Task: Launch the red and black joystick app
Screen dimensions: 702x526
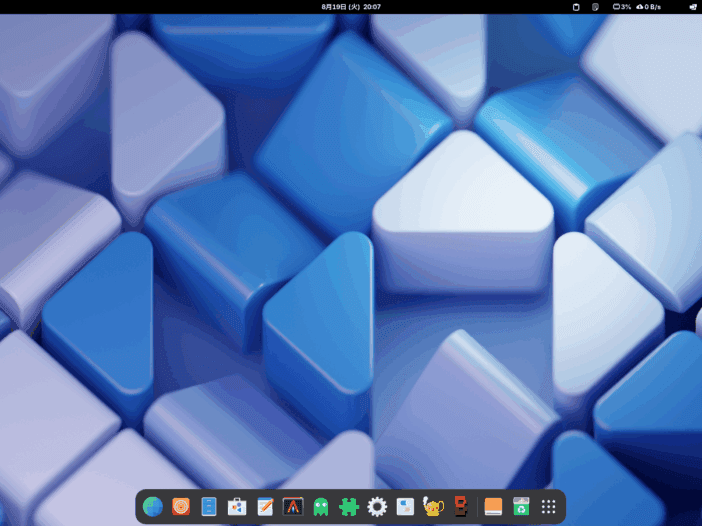Action: pos(461,507)
